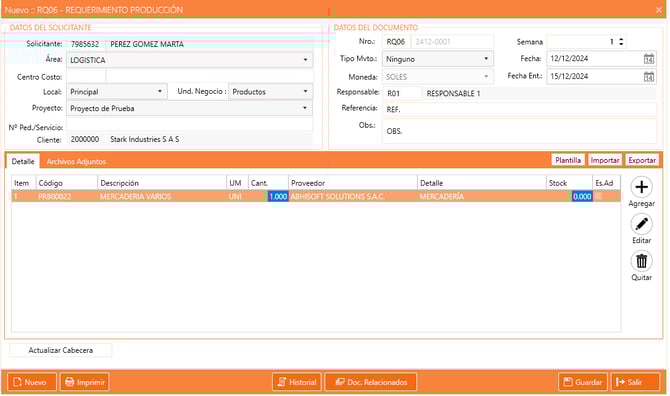Image resolution: width=670 pixels, height=396 pixels.
Task: Click the Nro. series field RQ06
Action: (396, 41)
